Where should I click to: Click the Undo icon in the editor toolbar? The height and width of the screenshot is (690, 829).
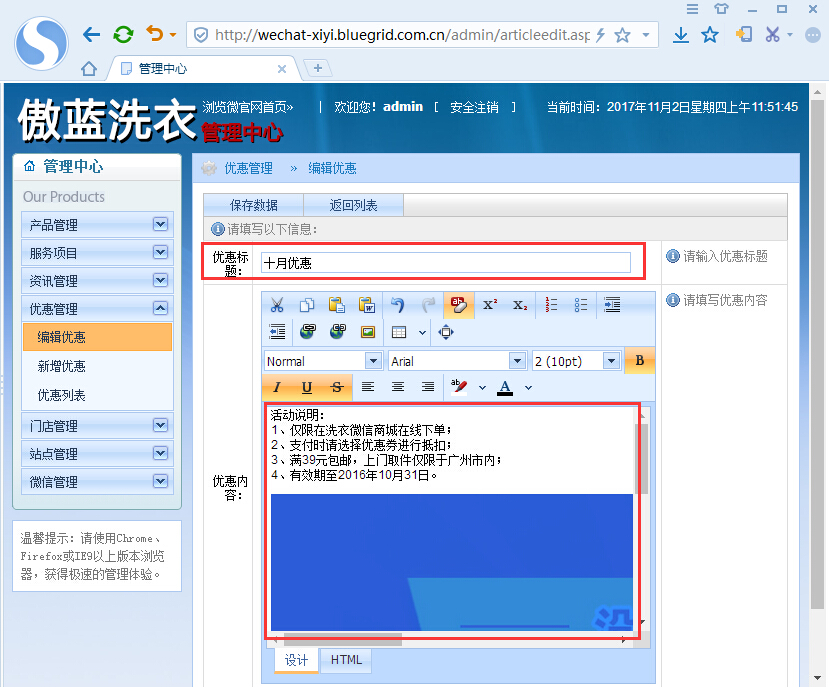coord(399,304)
